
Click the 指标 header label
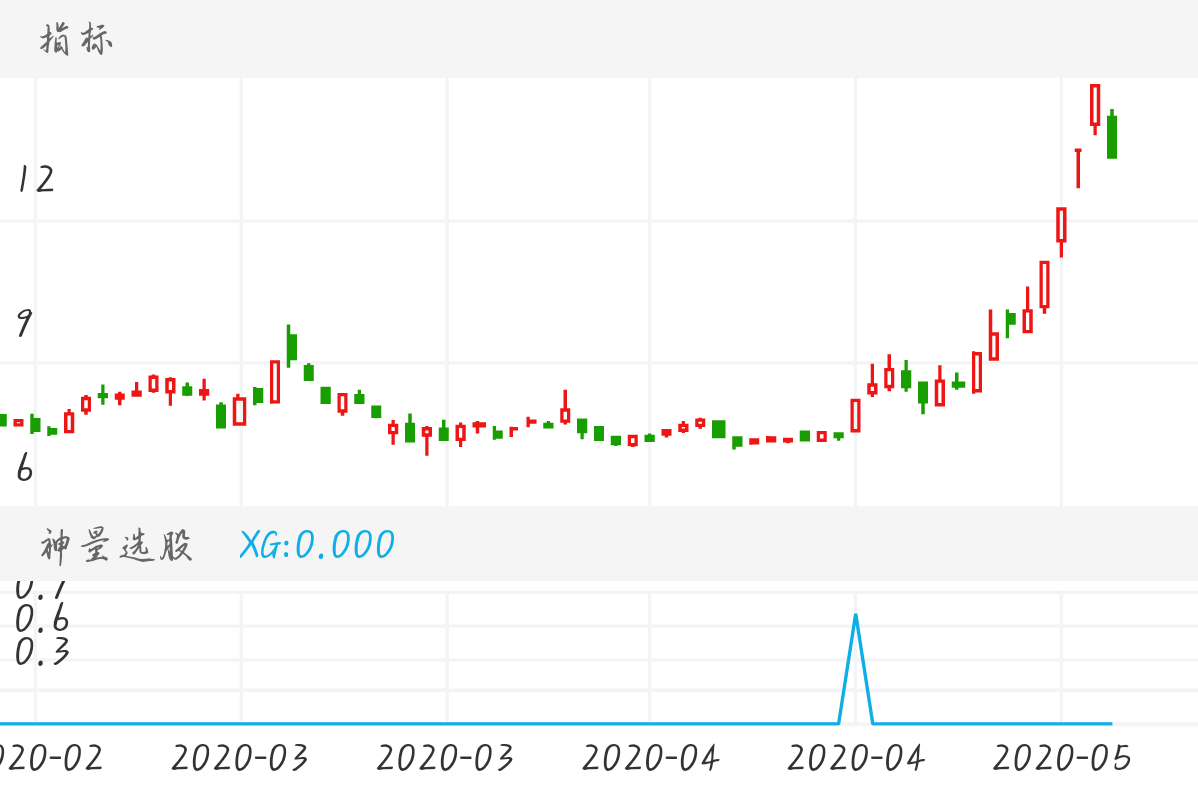(76, 40)
